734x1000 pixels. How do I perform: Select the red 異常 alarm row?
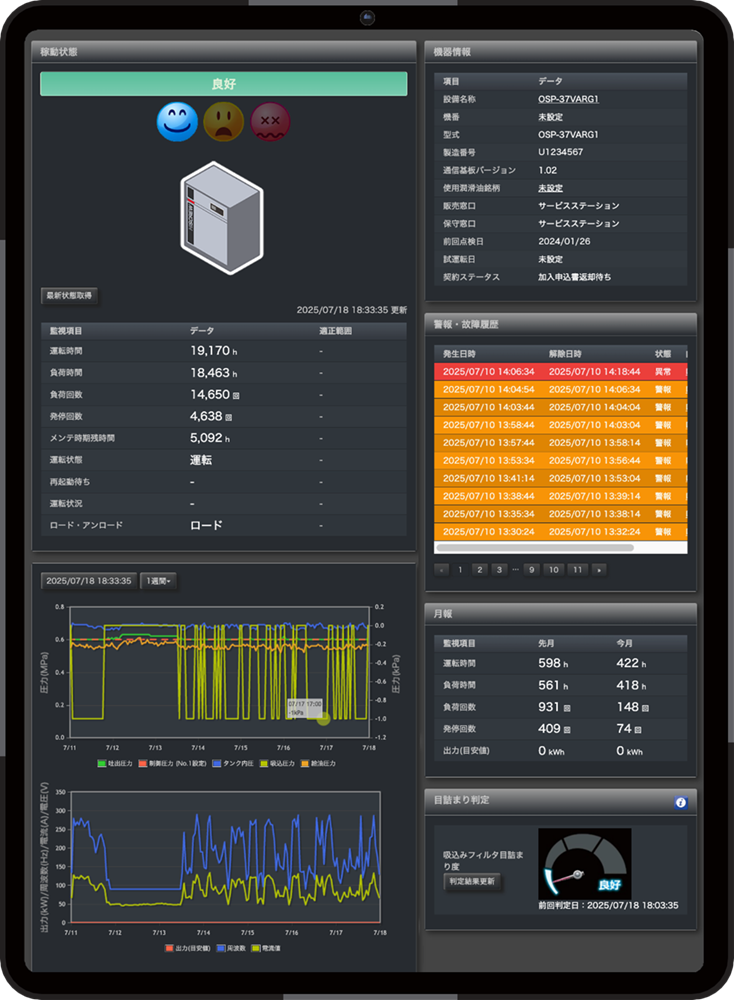[x=560, y=371]
